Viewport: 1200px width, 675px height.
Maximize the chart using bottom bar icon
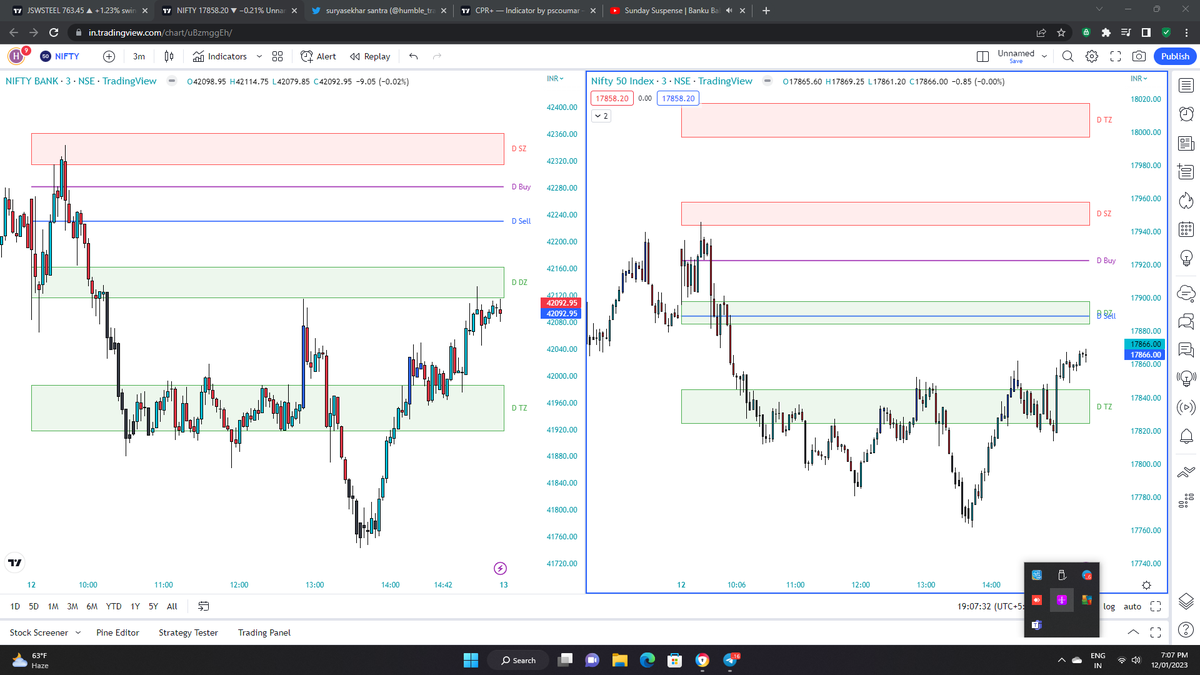pyautogui.click(x=1156, y=606)
